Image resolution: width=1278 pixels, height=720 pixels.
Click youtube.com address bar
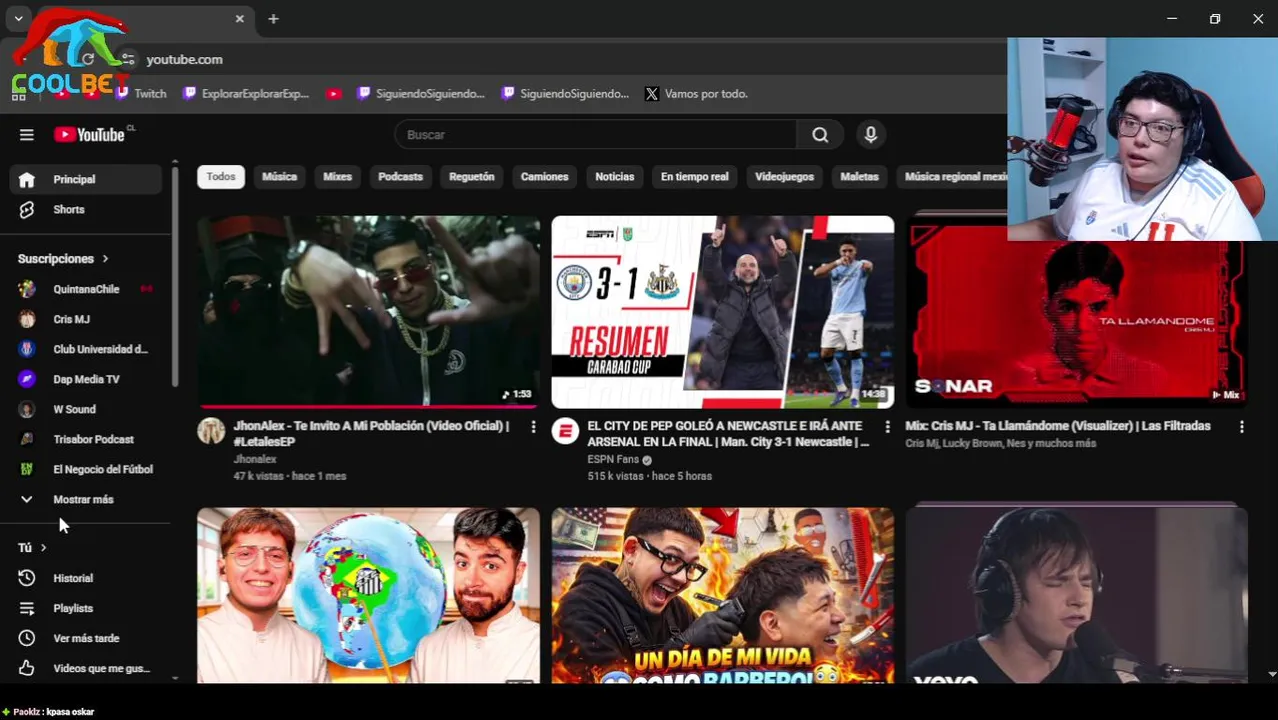[184, 60]
